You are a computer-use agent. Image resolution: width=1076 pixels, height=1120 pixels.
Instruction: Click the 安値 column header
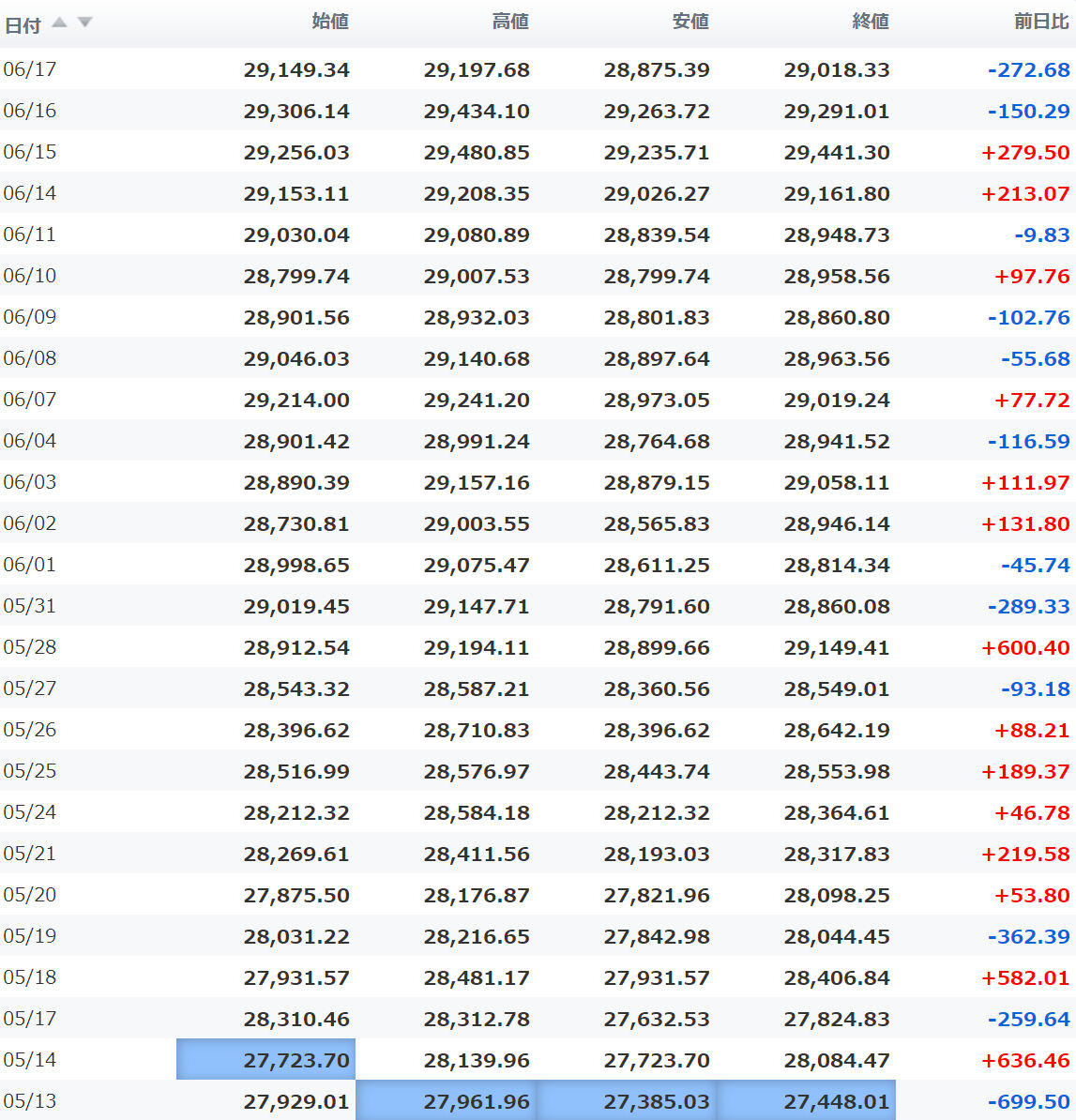point(690,22)
